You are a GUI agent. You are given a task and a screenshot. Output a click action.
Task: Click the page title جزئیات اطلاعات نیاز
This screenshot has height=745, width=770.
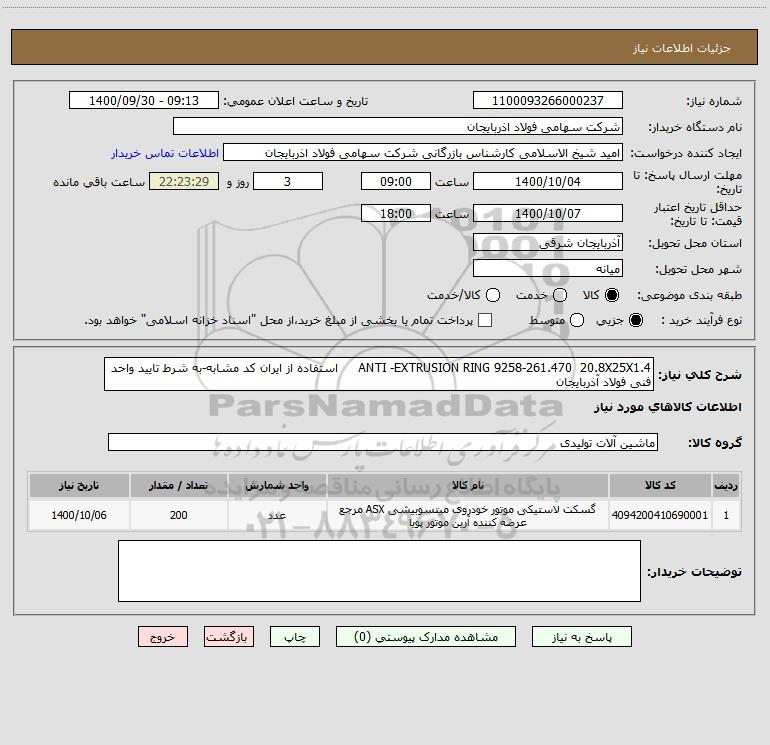point(682,48)
